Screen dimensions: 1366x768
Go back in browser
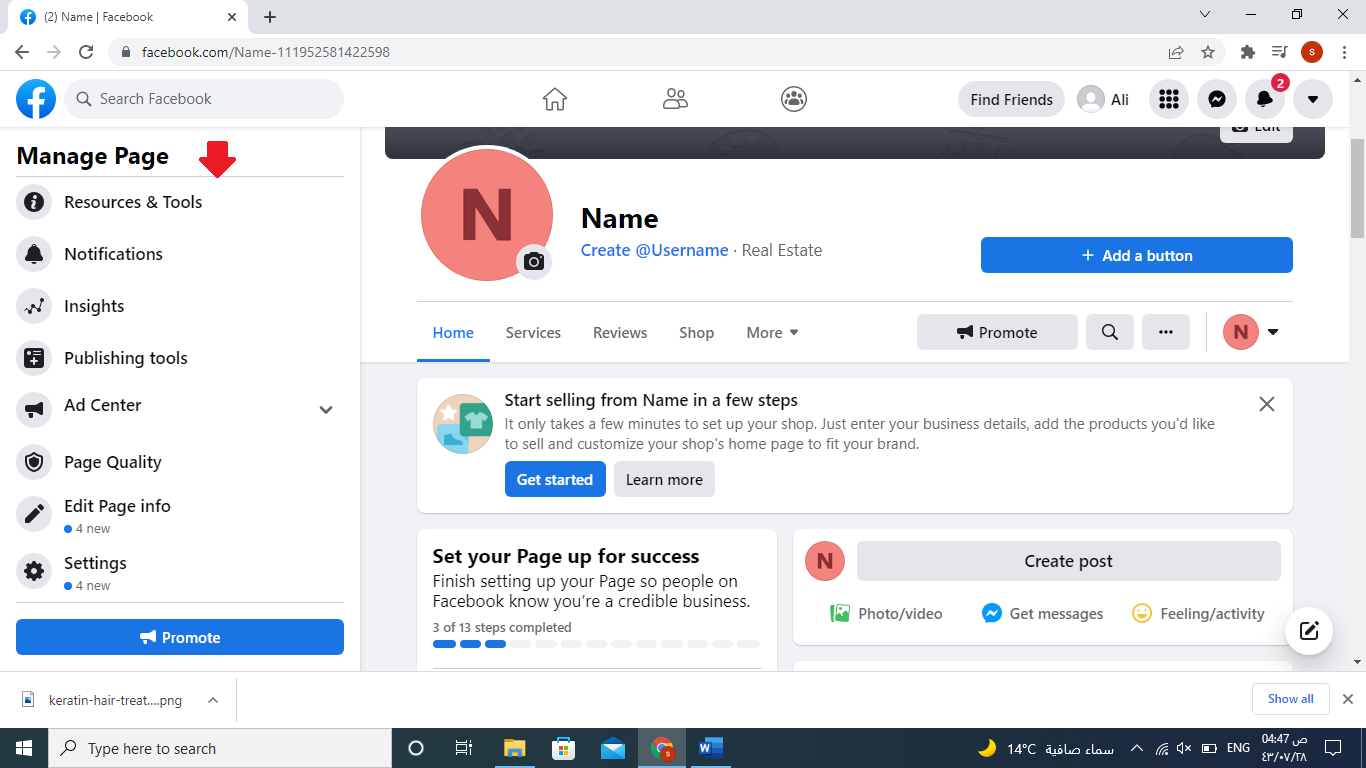tap(22, 52)
